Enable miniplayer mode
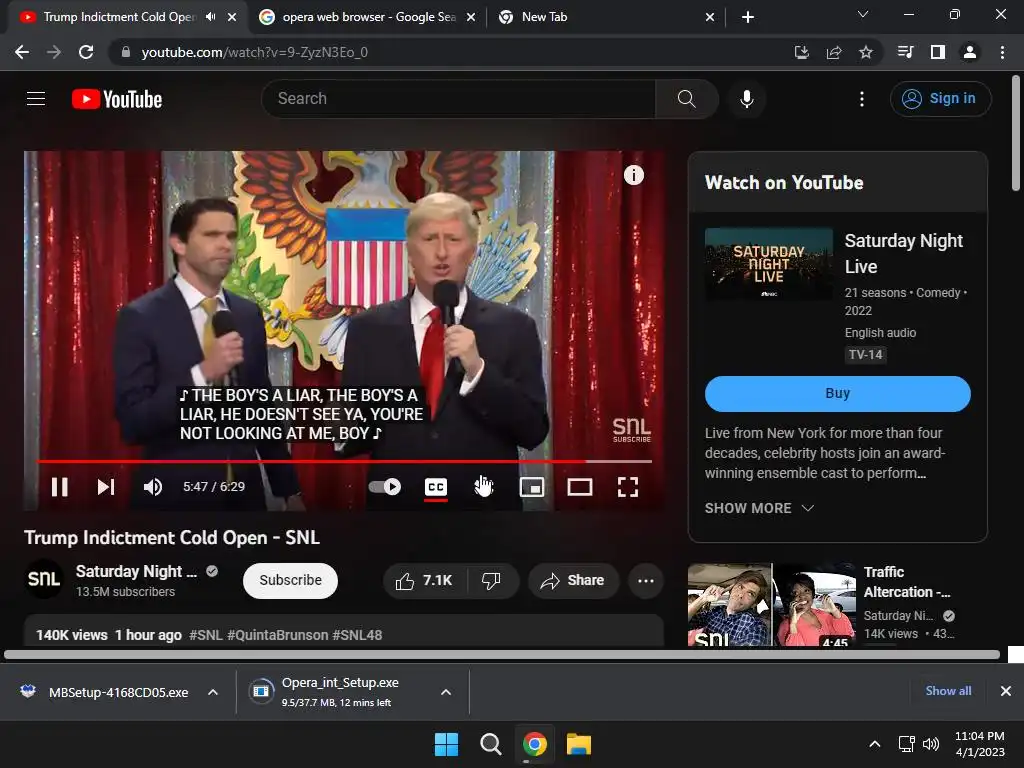 (532, 487)
